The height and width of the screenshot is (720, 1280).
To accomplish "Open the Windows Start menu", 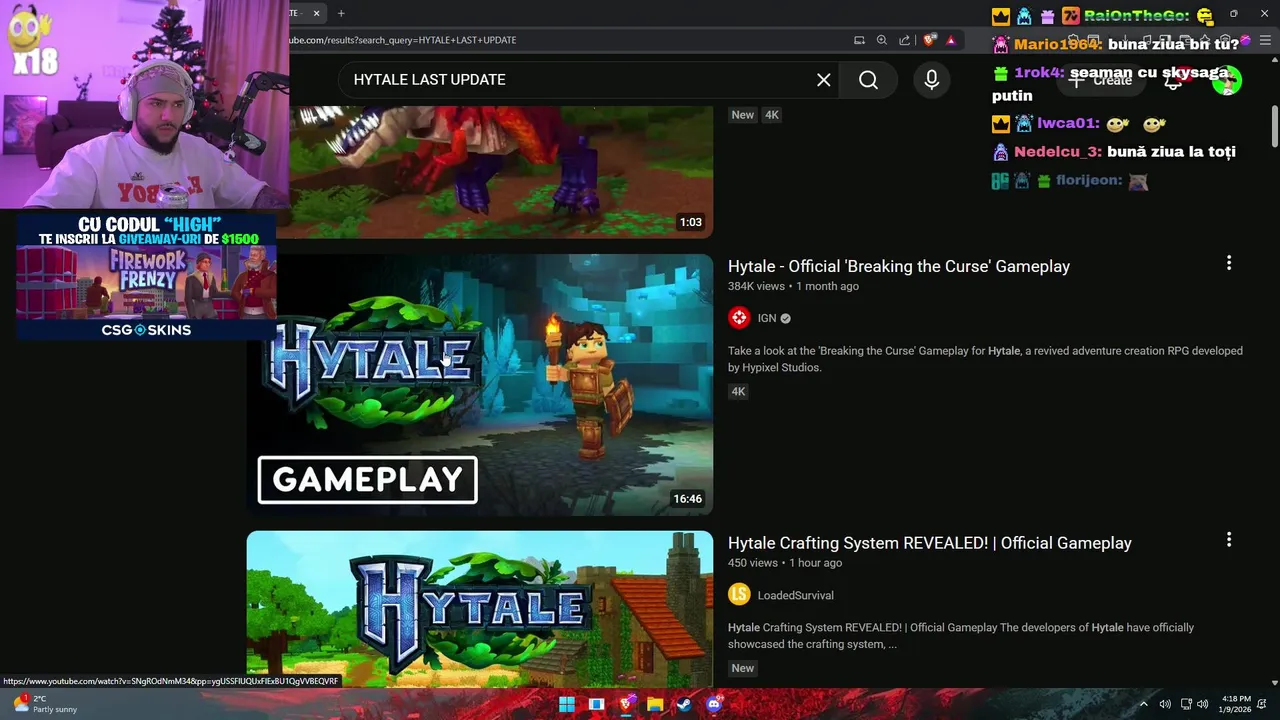I will coord(567,704).
